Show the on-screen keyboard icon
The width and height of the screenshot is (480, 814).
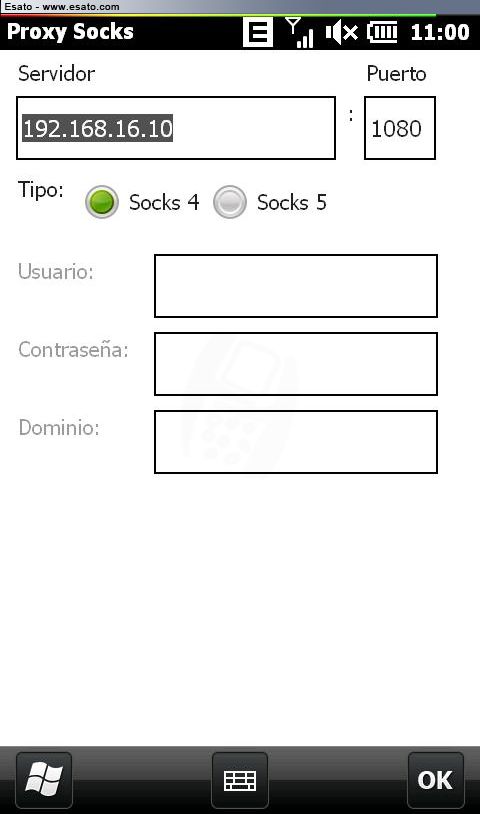point(240,780)
